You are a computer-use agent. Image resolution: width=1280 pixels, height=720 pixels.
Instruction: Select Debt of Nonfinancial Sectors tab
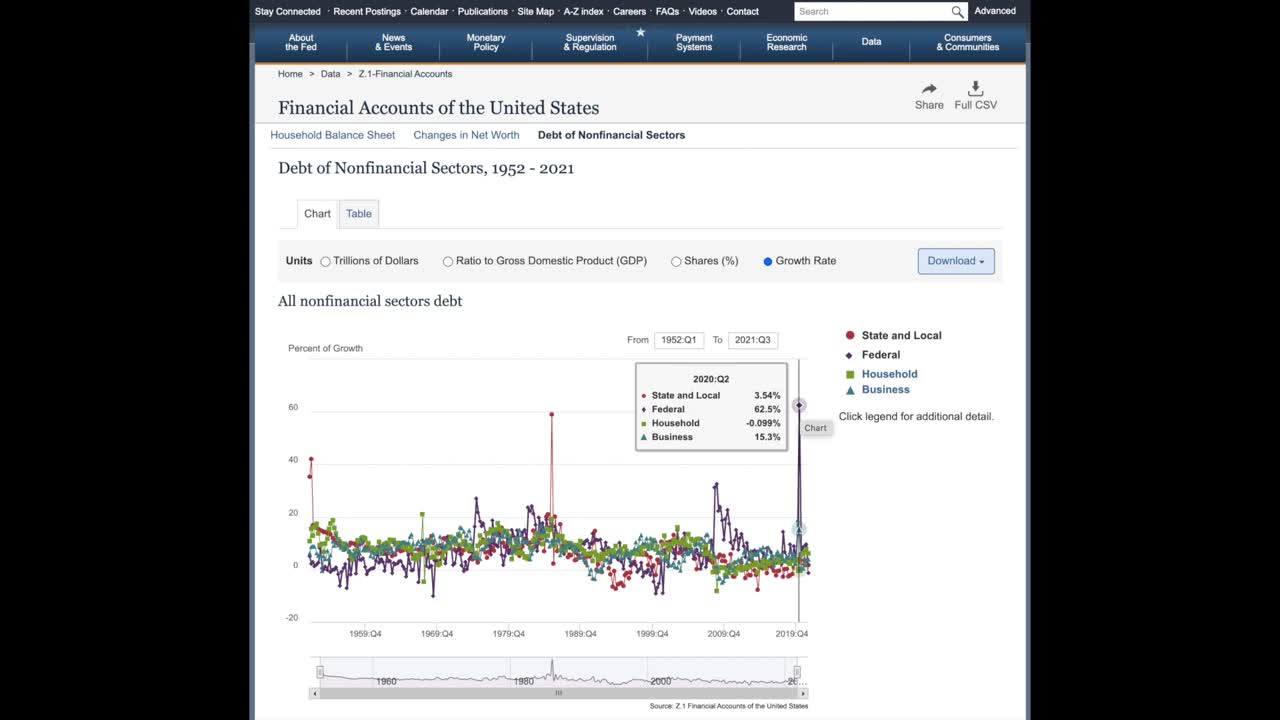[x=611, y=135]
